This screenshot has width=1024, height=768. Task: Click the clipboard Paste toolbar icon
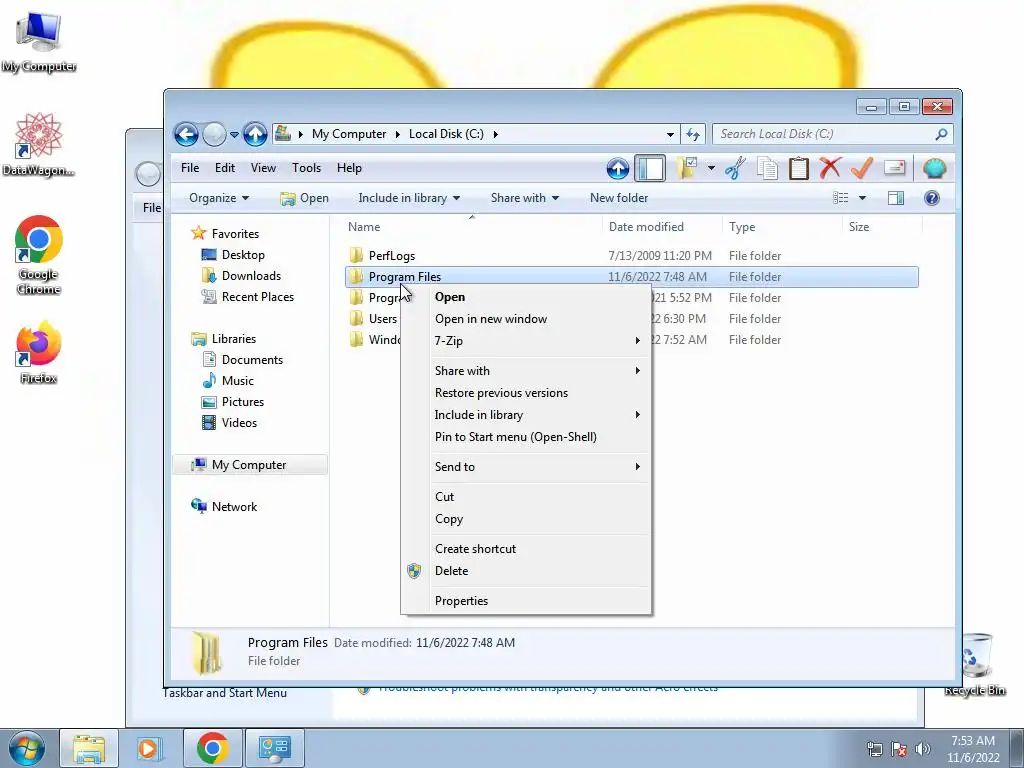(799, 168)
